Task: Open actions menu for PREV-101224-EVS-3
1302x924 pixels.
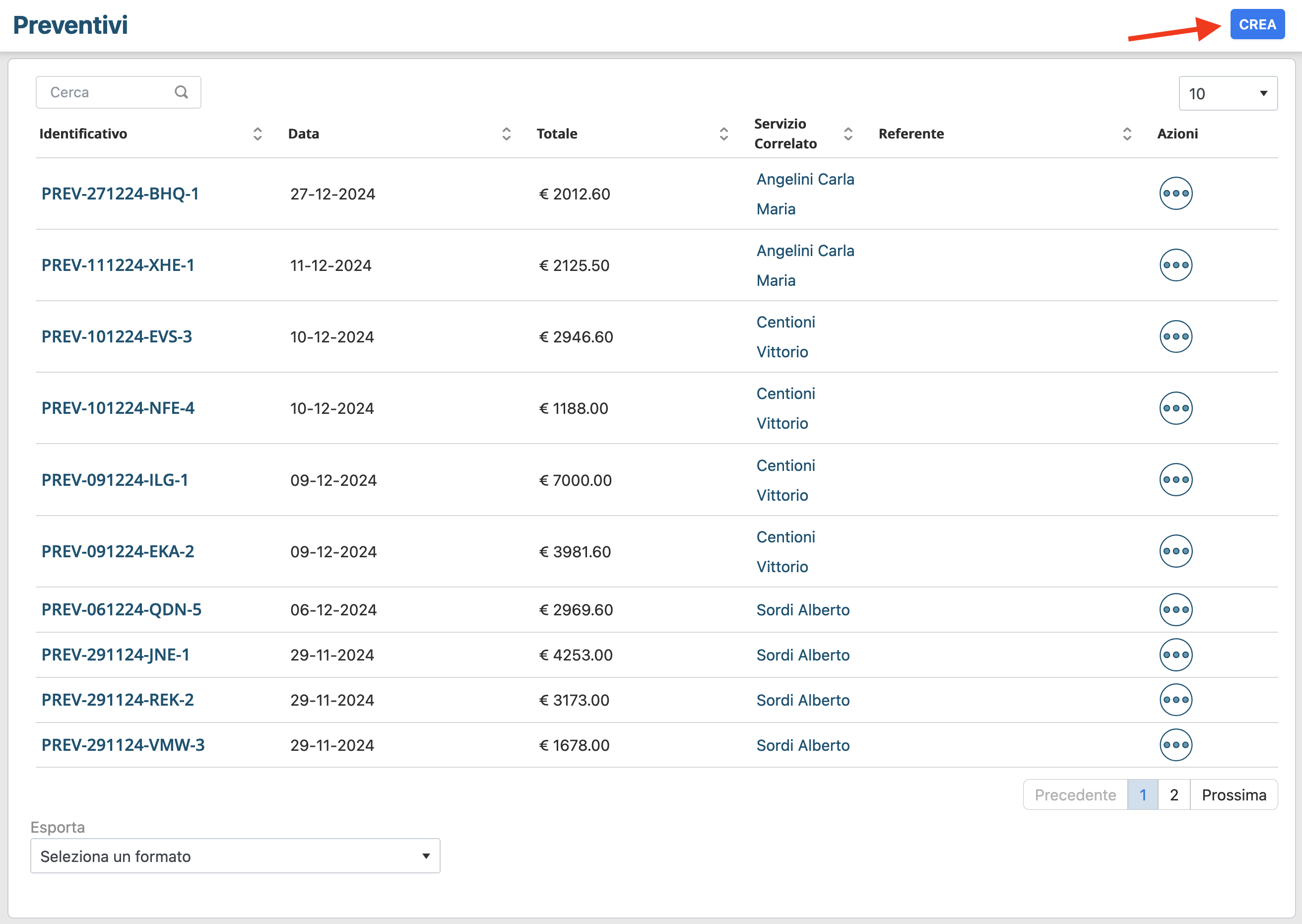Action: (x=1175, y=336)
